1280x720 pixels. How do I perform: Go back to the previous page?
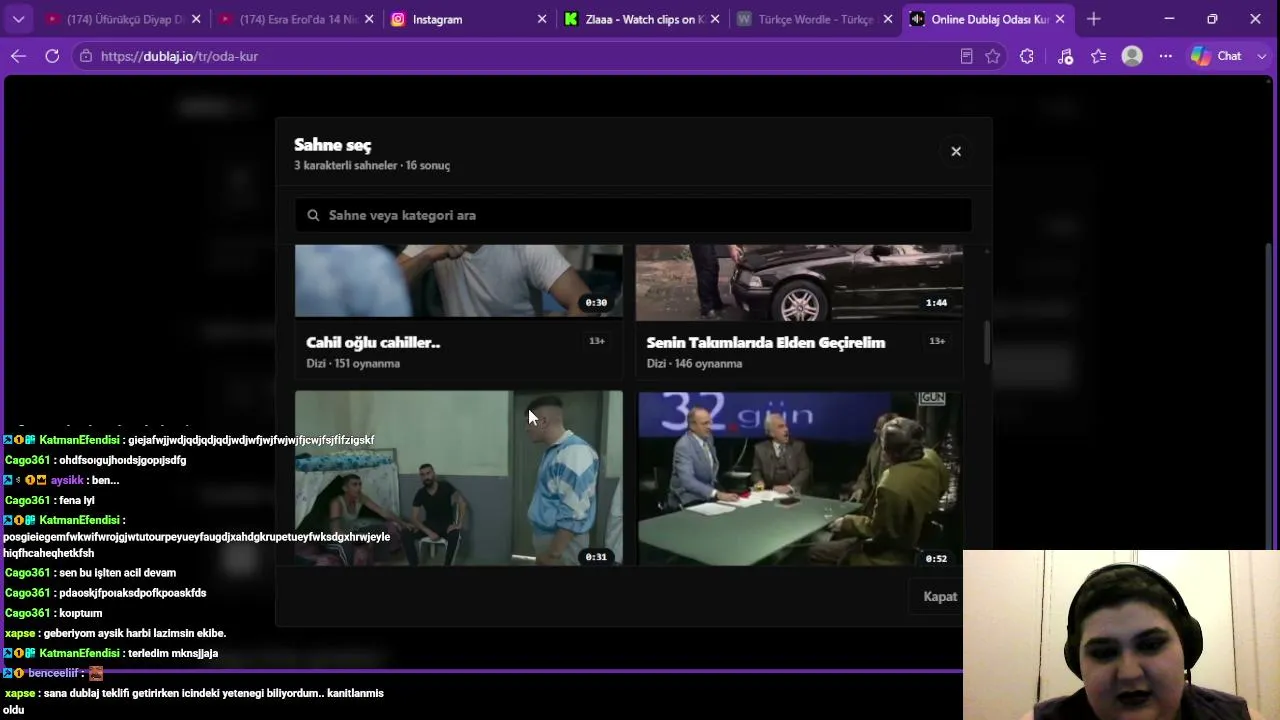pyautogui.click(x=18, y=56)
